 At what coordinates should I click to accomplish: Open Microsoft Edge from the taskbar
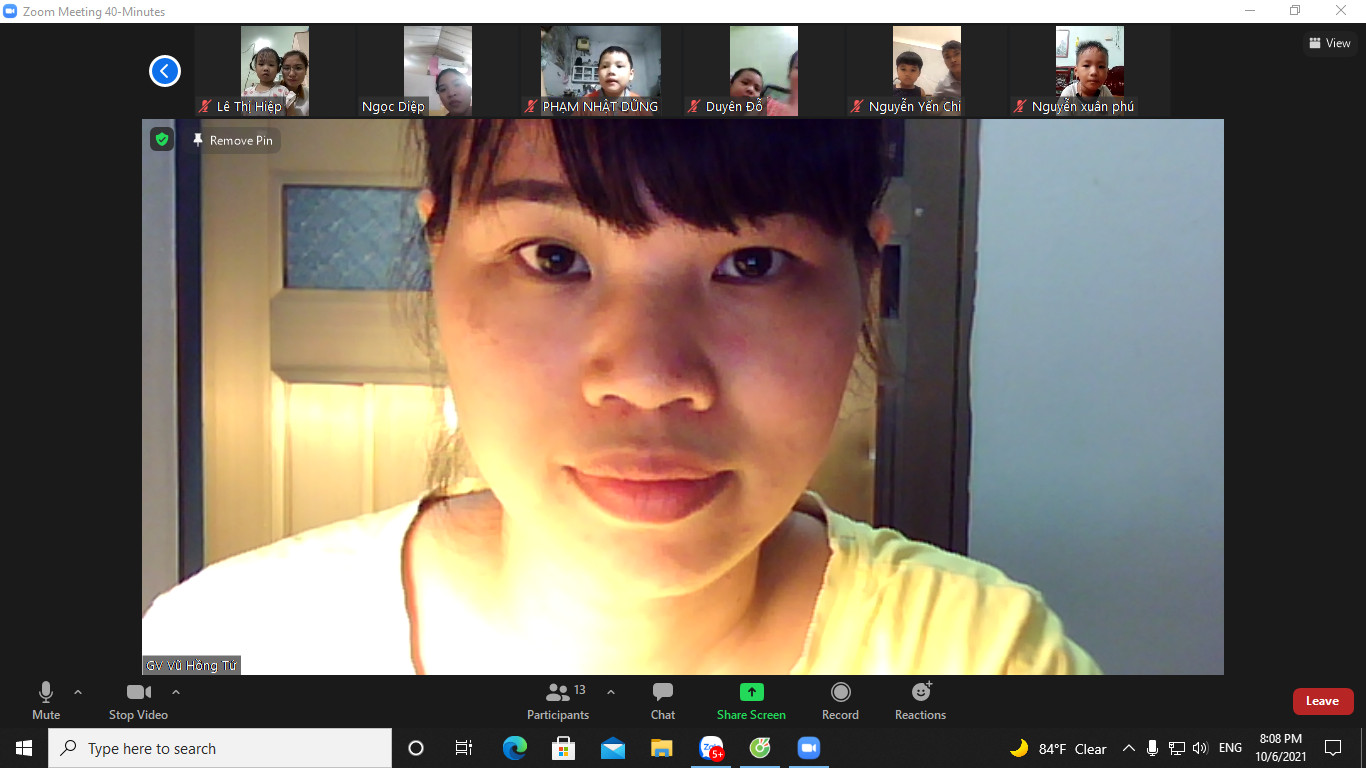click(515, 748)
